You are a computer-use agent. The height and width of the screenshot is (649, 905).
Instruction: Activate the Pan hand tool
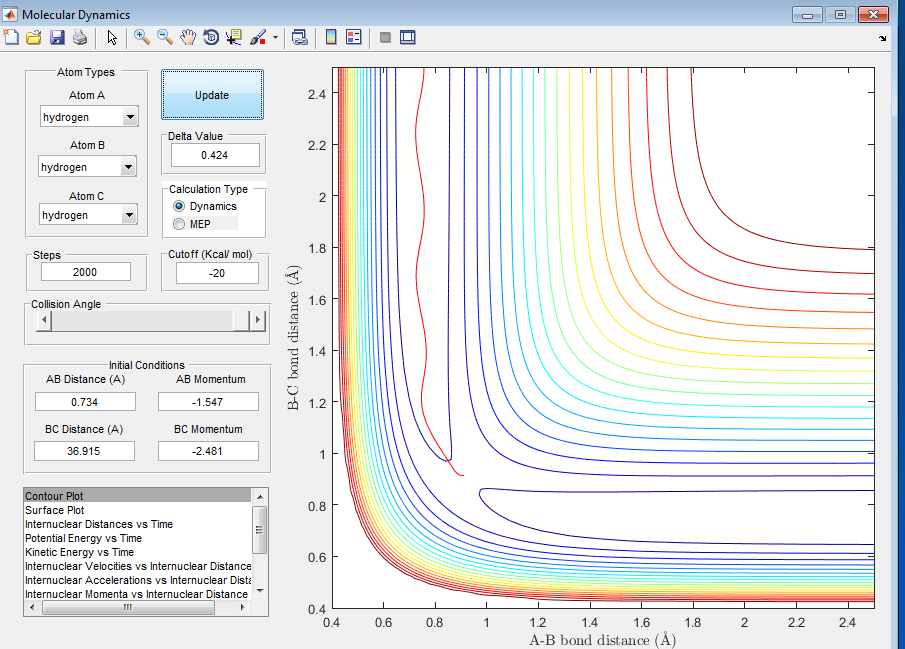pos(188,37)
